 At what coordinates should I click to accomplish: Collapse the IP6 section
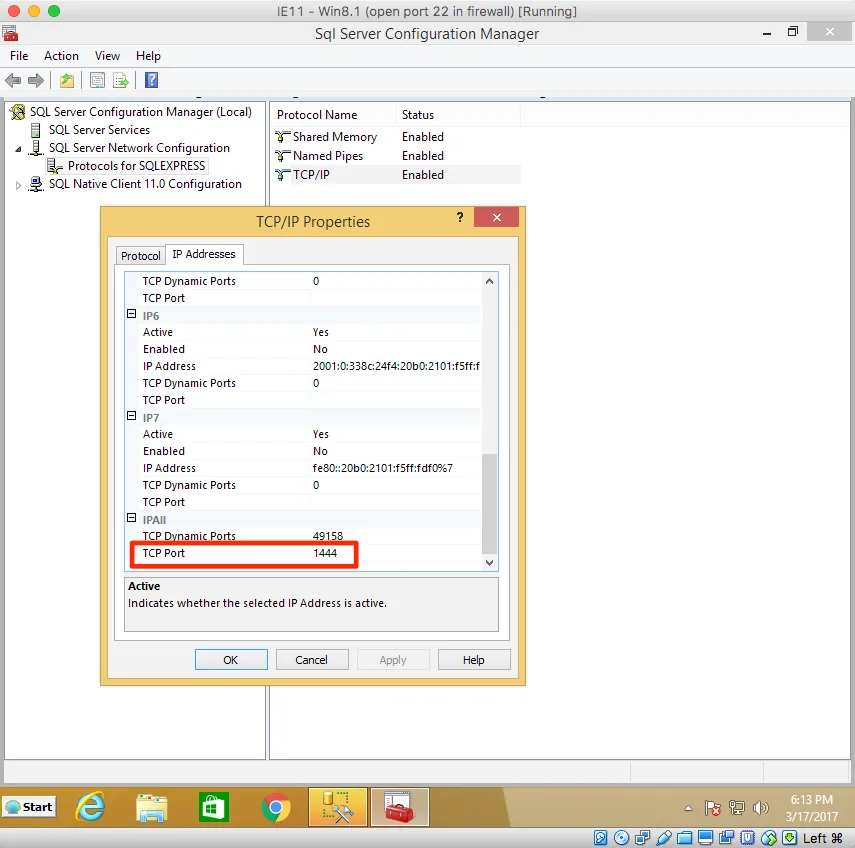[131, 314]
